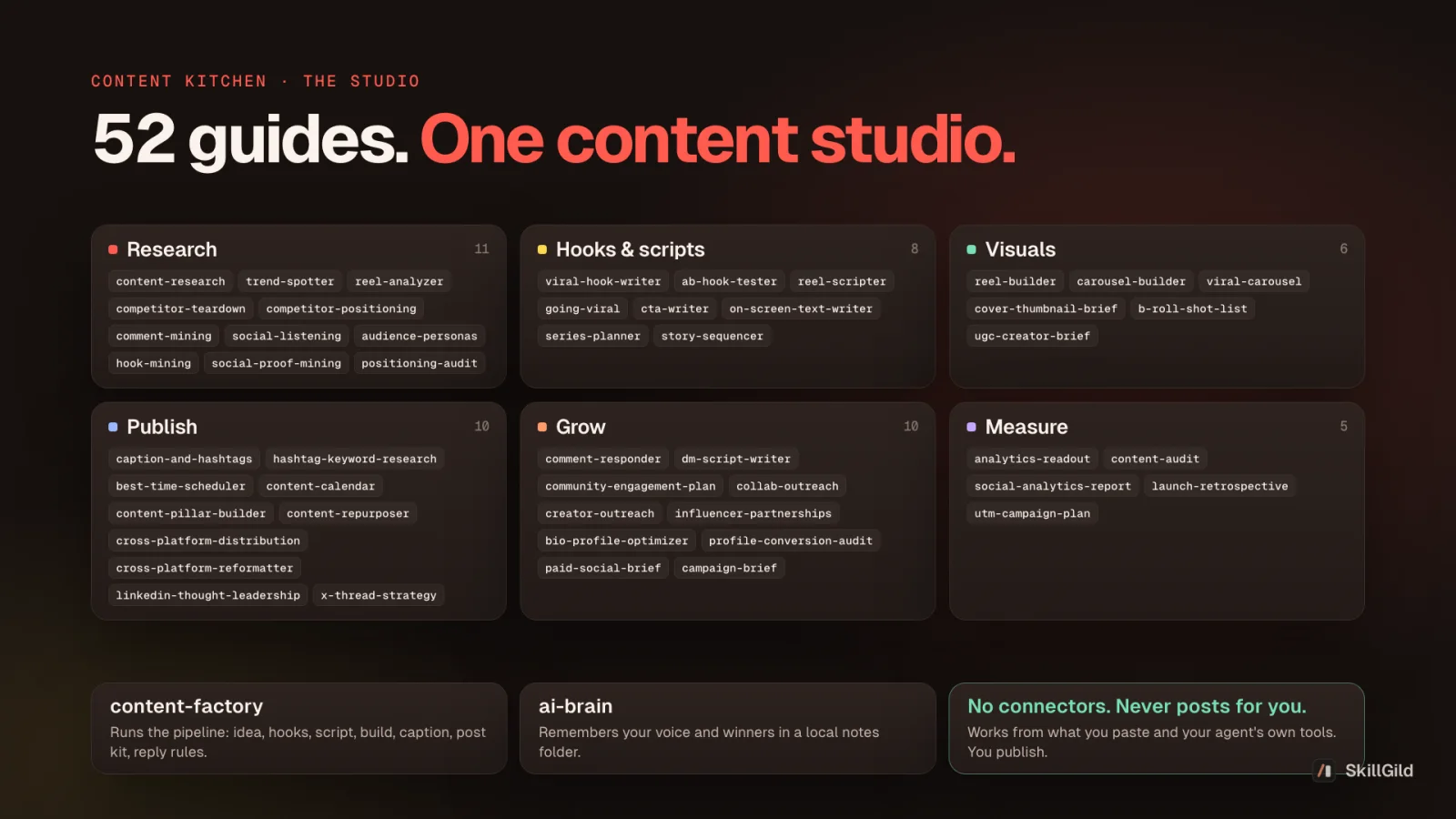Select the dm-script-writer tag
1456x819 pixels.
coord(736,459)
